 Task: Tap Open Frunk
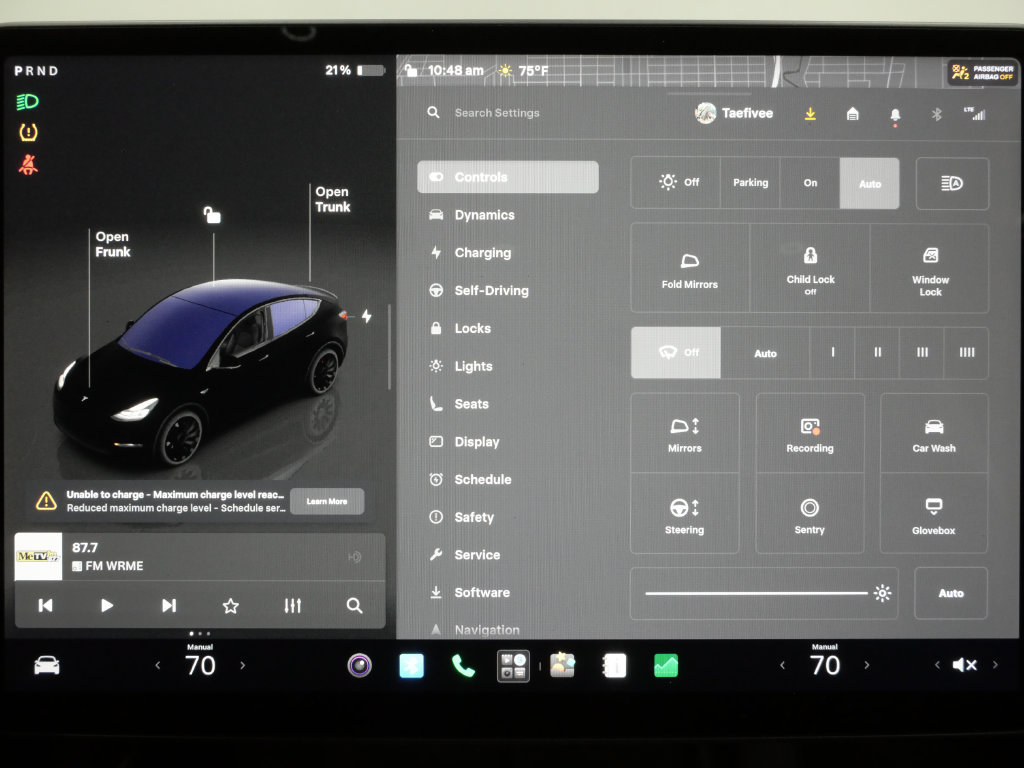tap(112, 244)
